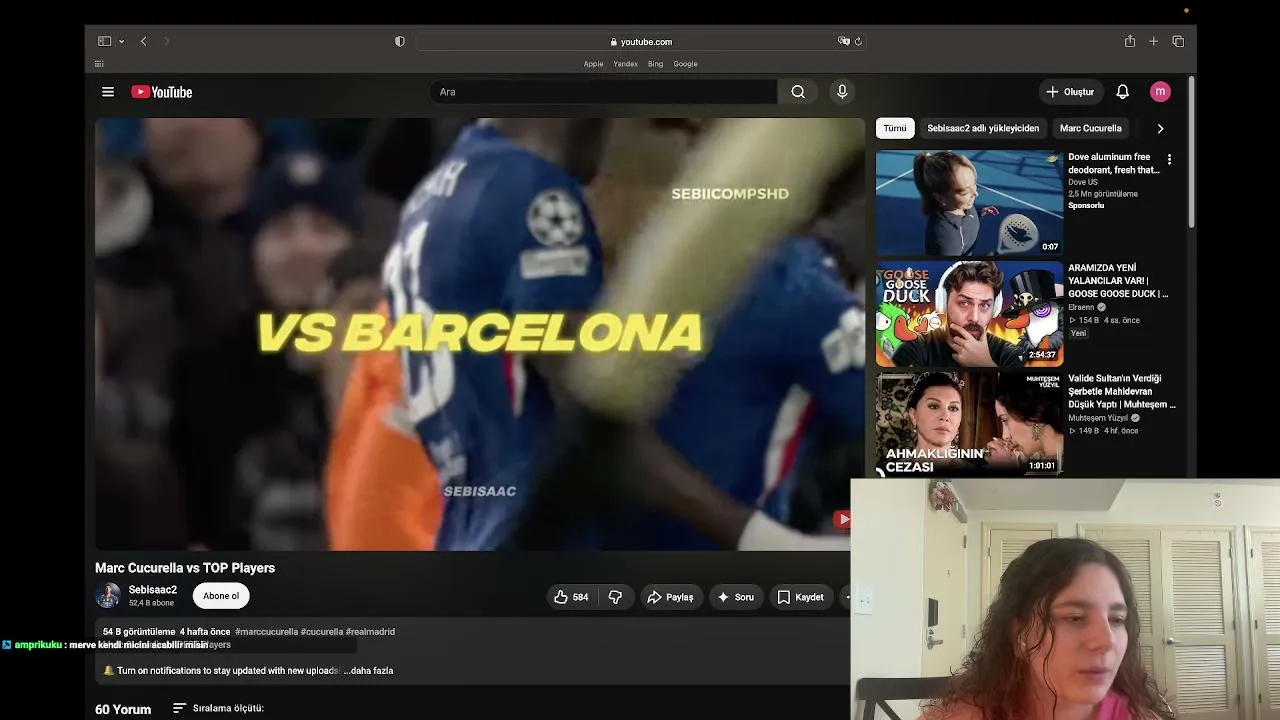Expand the description with daha fazla

tap(368, 671)
